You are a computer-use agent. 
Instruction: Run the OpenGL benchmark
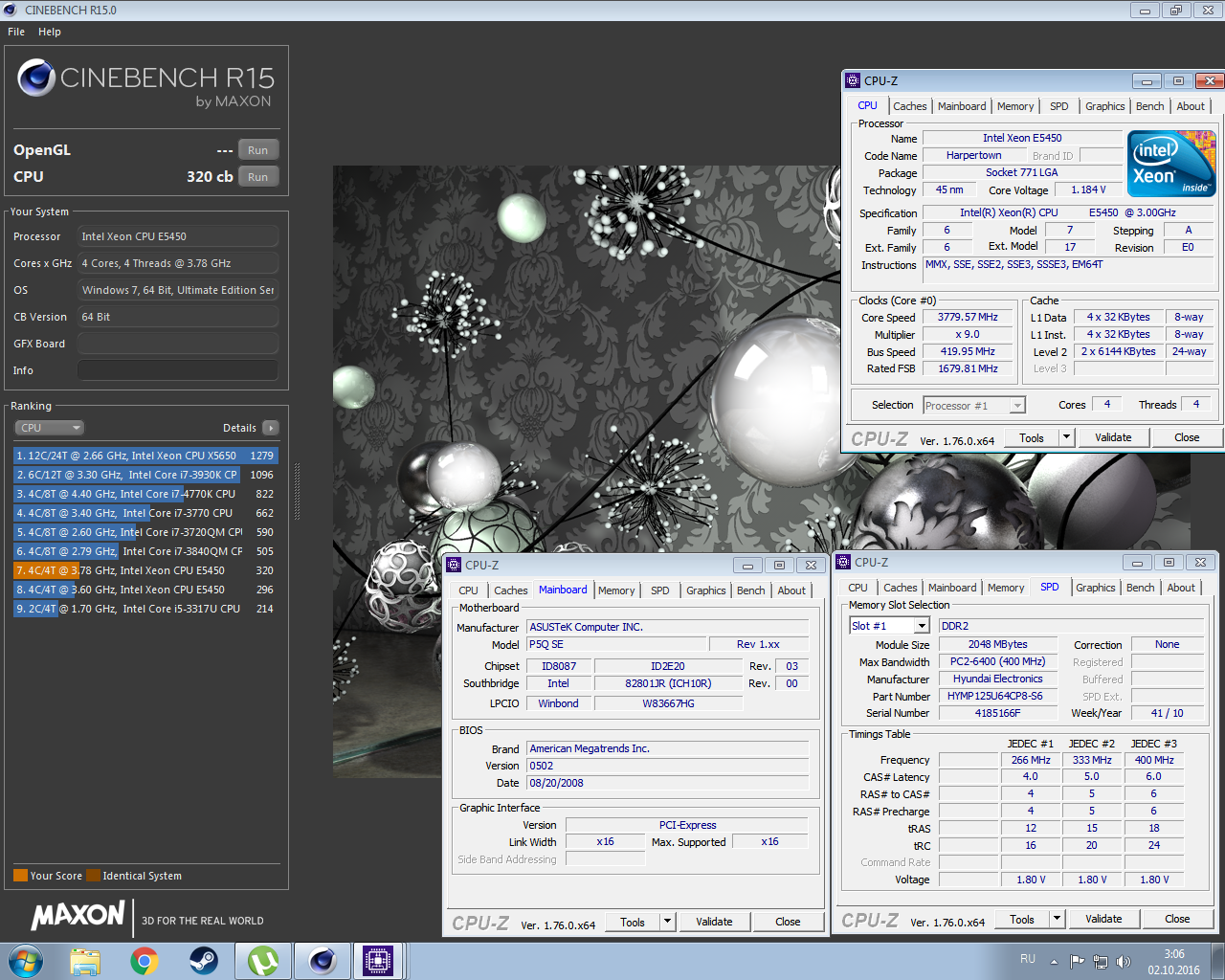click(258, 150)
